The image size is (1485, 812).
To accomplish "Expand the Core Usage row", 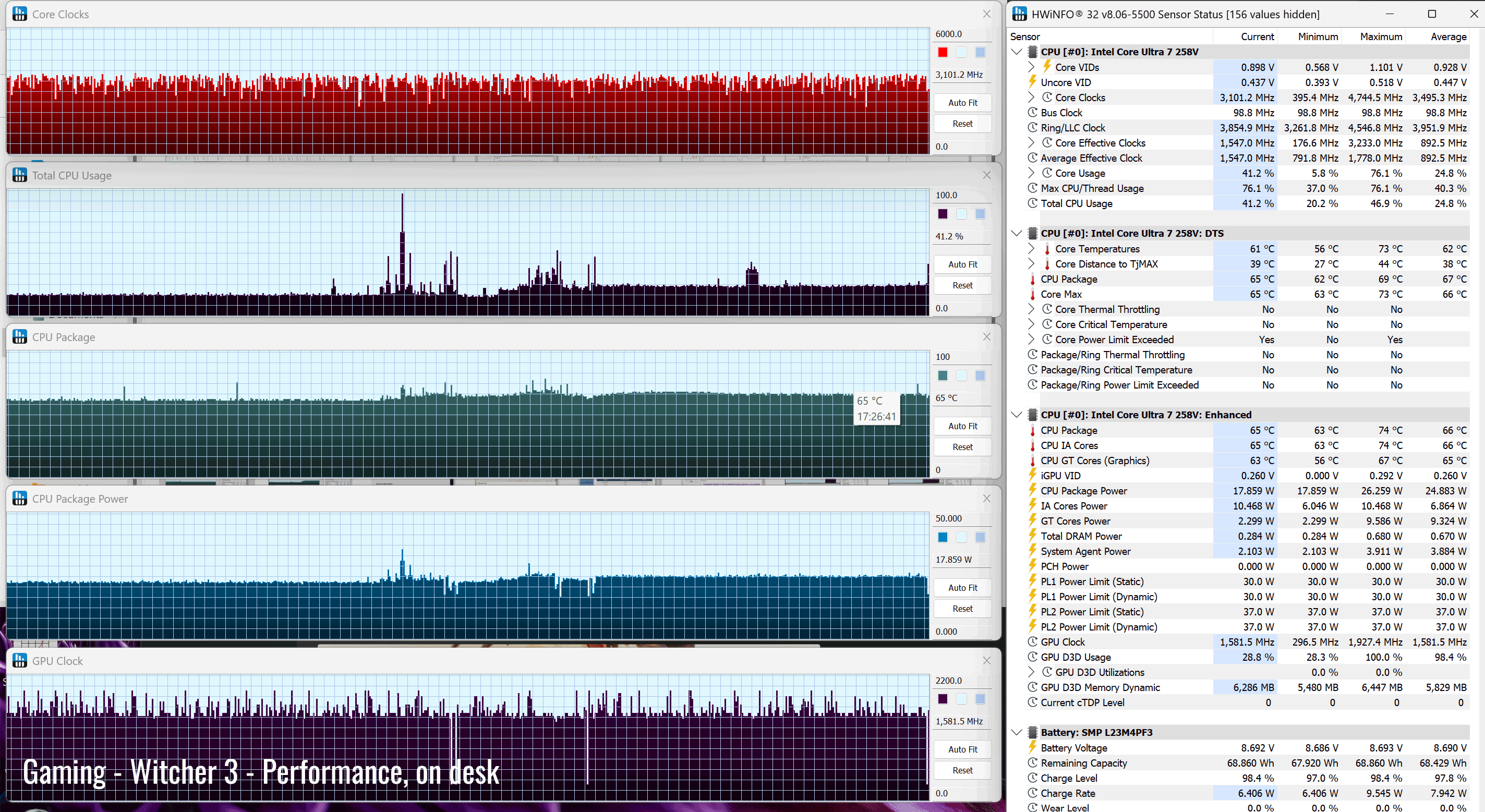I will pyautogui.click(x=1031, y=173).
